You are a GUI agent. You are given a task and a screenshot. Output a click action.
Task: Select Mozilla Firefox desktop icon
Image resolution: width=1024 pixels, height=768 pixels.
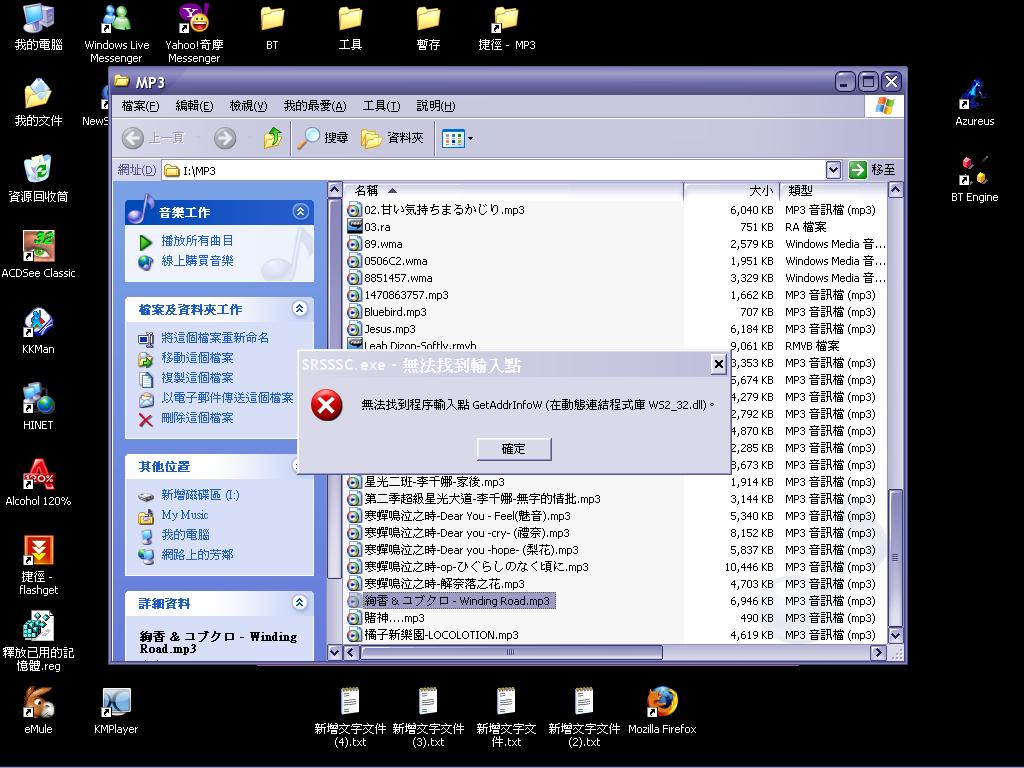(662, 711)
